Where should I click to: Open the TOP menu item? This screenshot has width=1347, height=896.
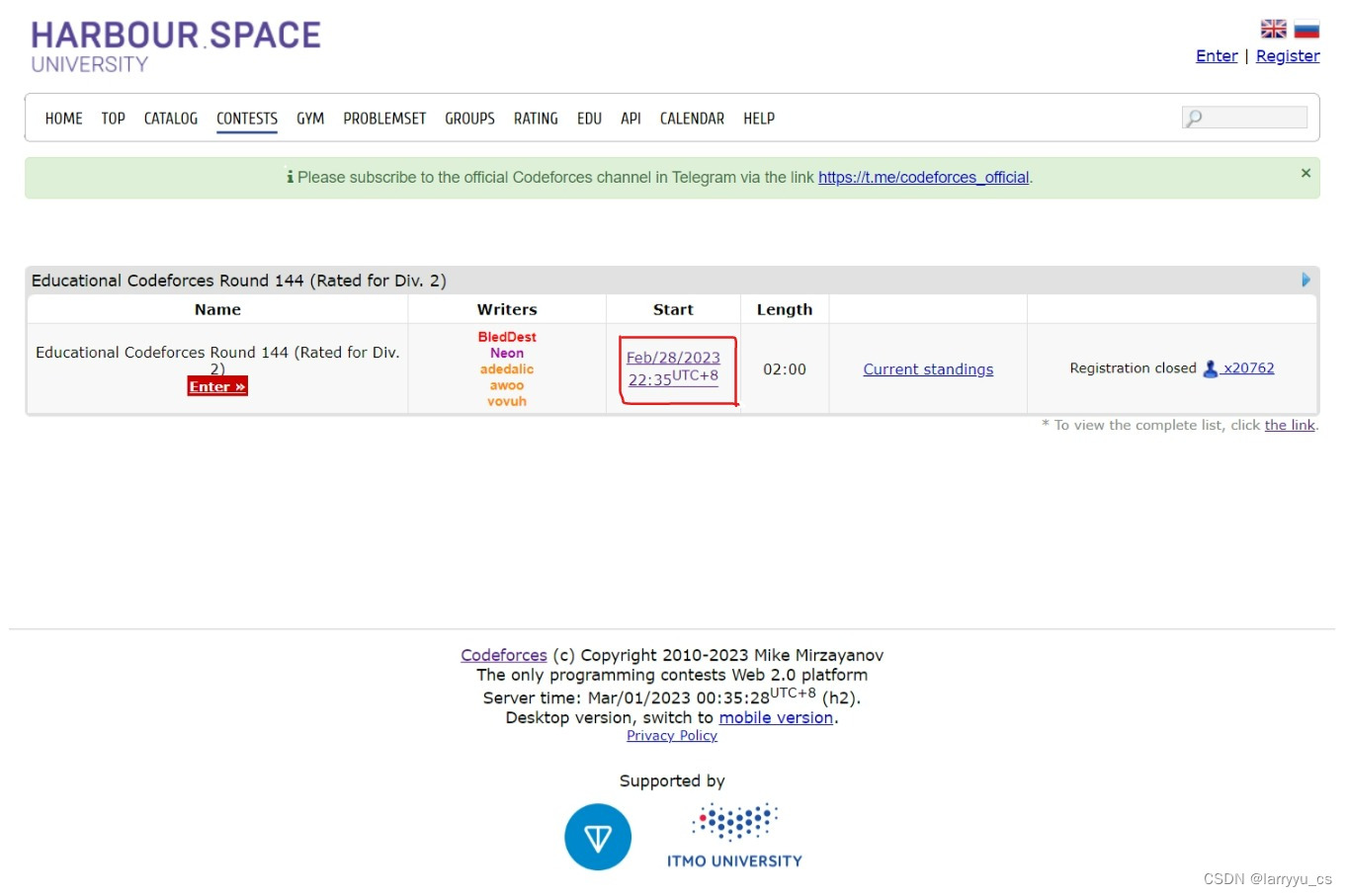click(x=114, y=119)
